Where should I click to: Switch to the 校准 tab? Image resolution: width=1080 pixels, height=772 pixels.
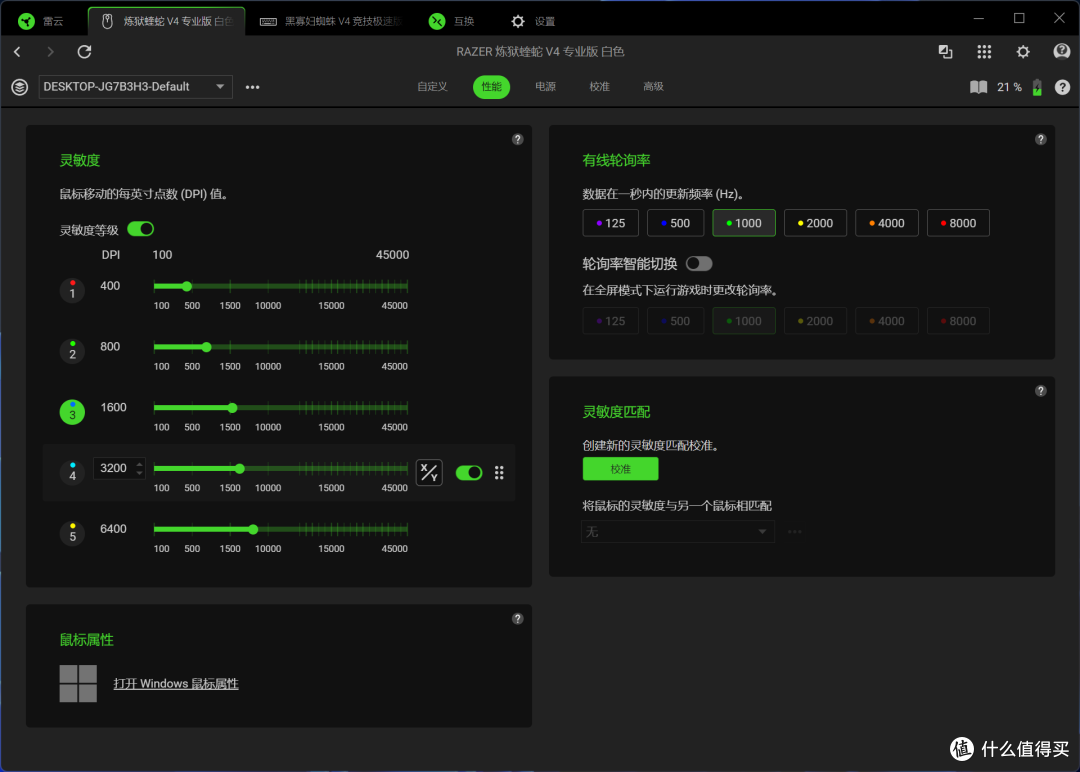[x=599, y=87]
